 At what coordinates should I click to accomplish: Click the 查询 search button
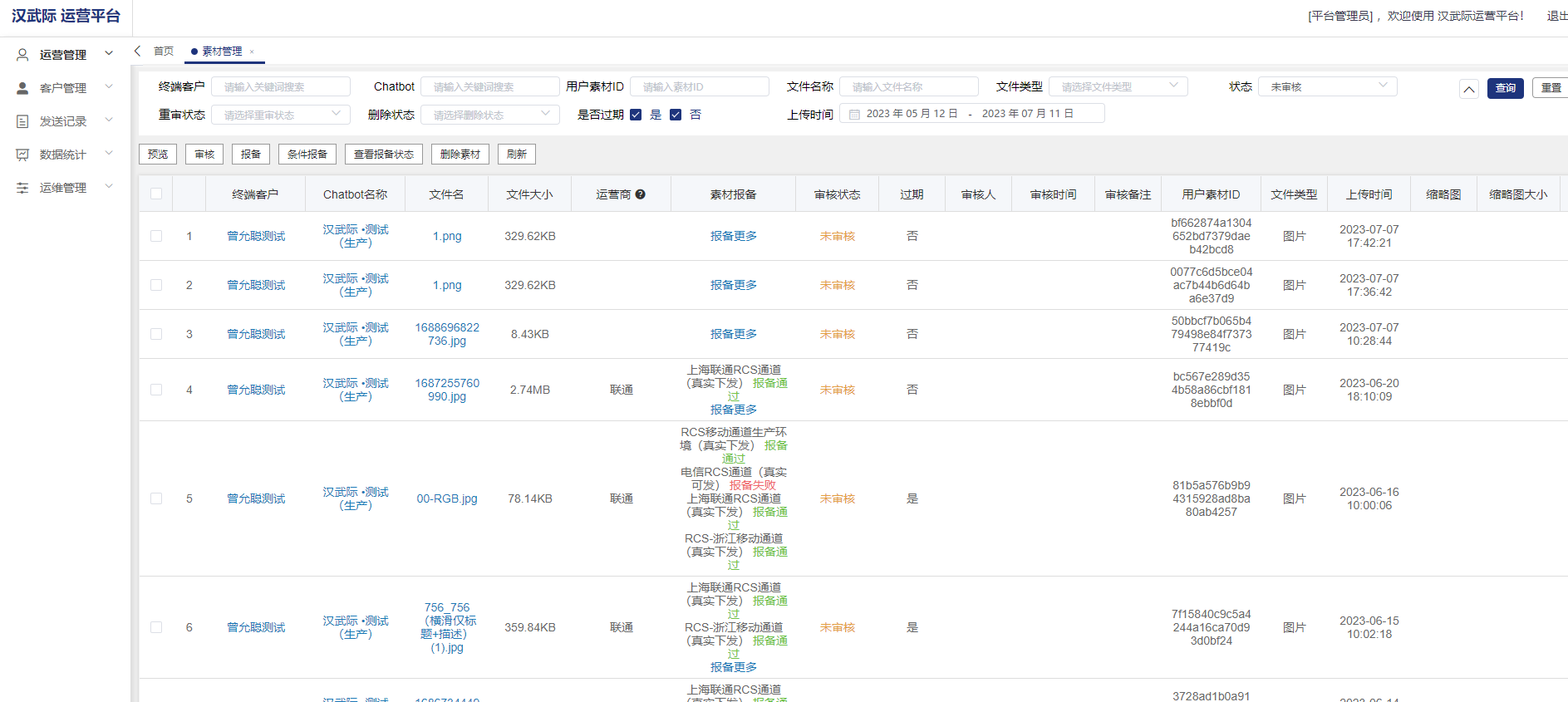(x=1505, y=88)
